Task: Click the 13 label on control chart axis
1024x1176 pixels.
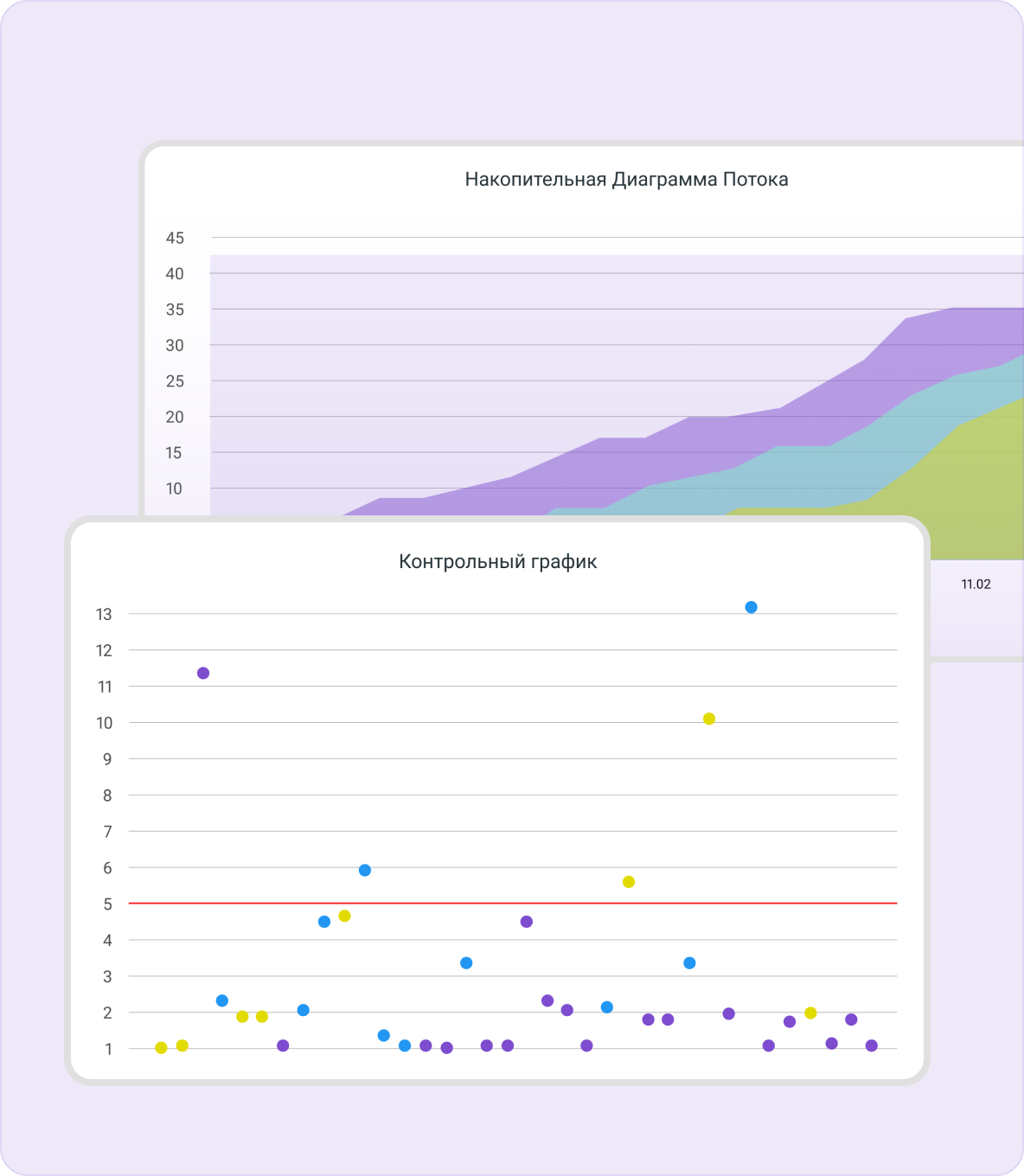Action: [104, 614]
